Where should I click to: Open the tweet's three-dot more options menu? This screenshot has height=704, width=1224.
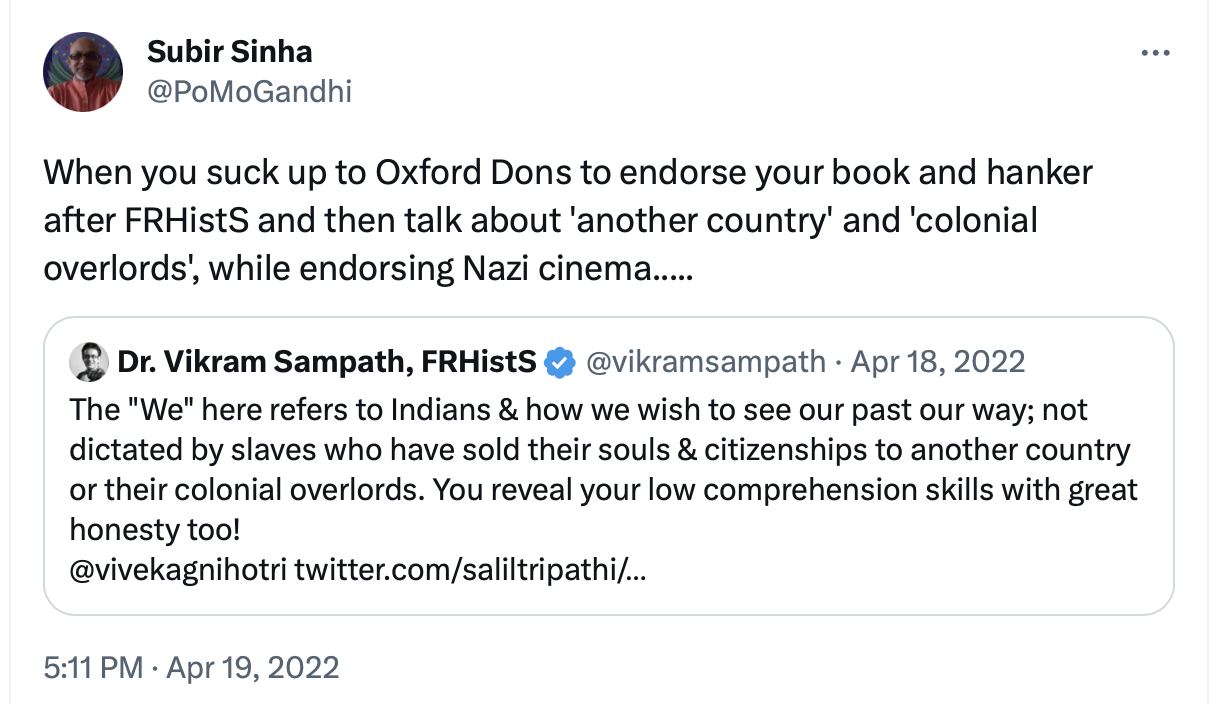tap(1155, 53)
